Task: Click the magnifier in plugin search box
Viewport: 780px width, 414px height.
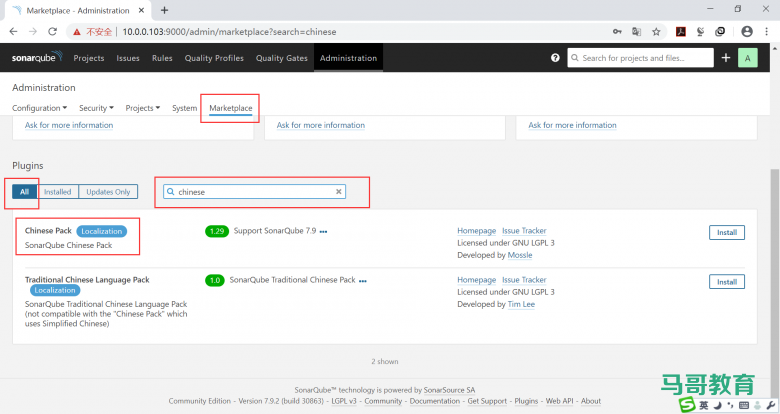Action: (171, 192)
